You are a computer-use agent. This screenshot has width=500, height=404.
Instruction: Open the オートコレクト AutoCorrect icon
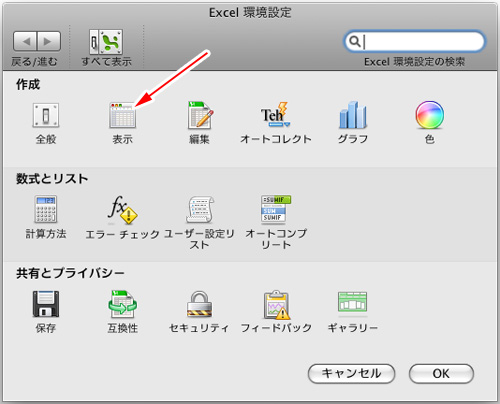tap(275, 115)
